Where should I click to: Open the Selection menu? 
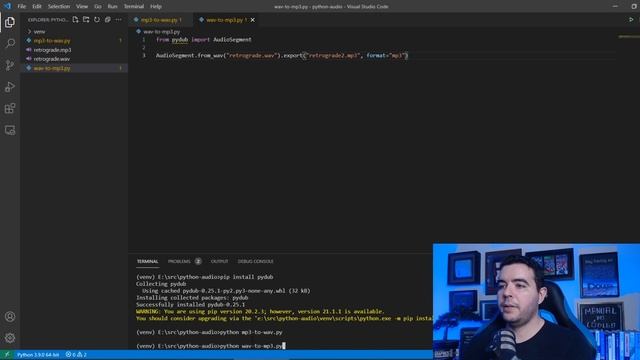[59, 7]
